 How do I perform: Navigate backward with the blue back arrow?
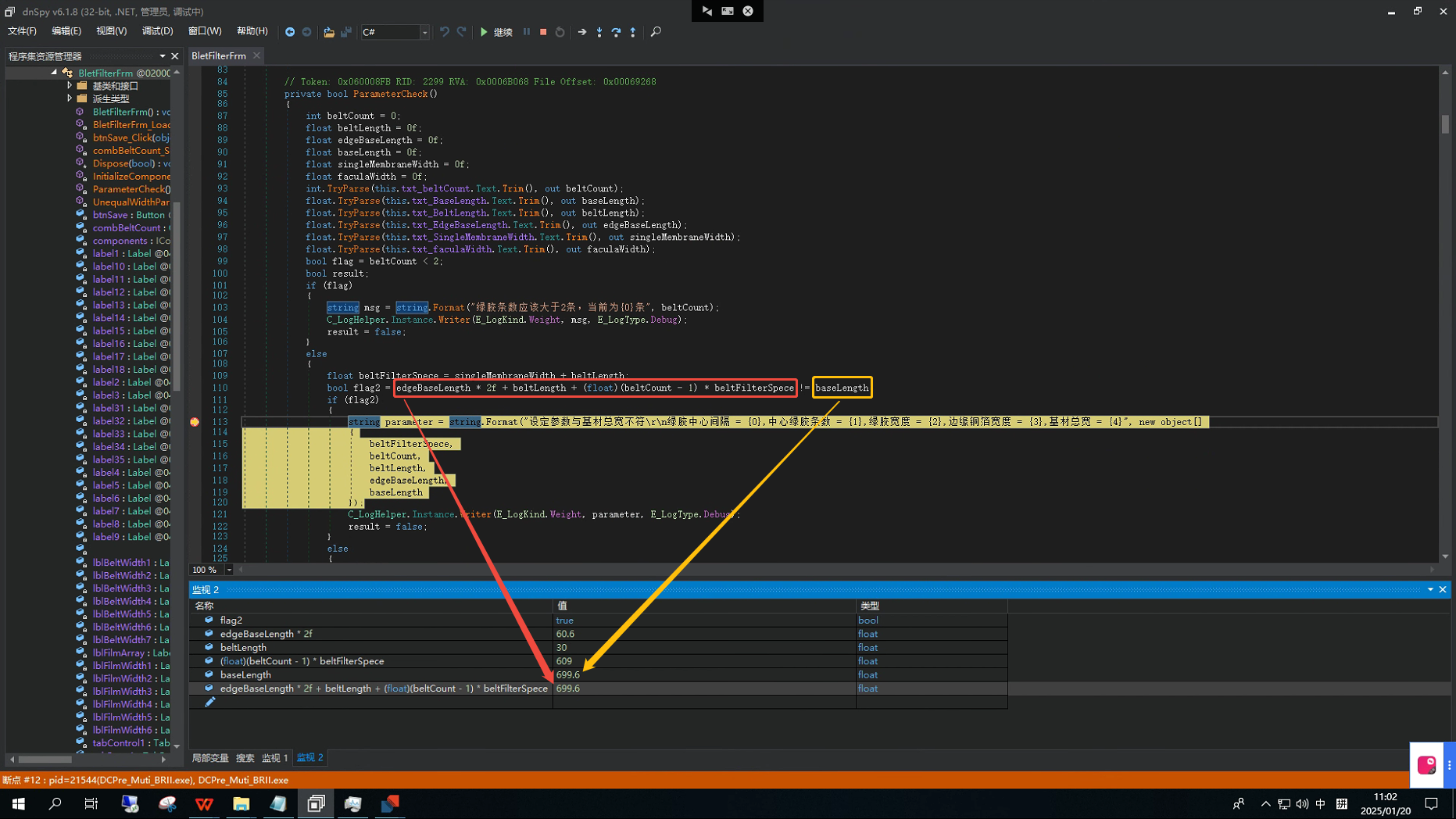[290, 32]
